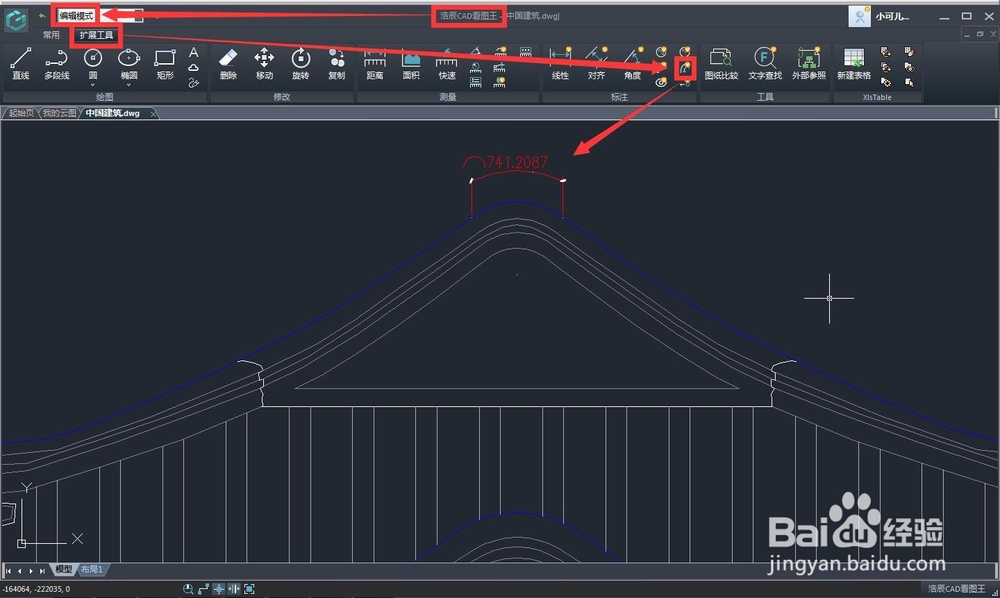This screenshot has width=1000, height=598.
Task: Select the 椭圆 ellipse tool
Action: tap(129, 62)
